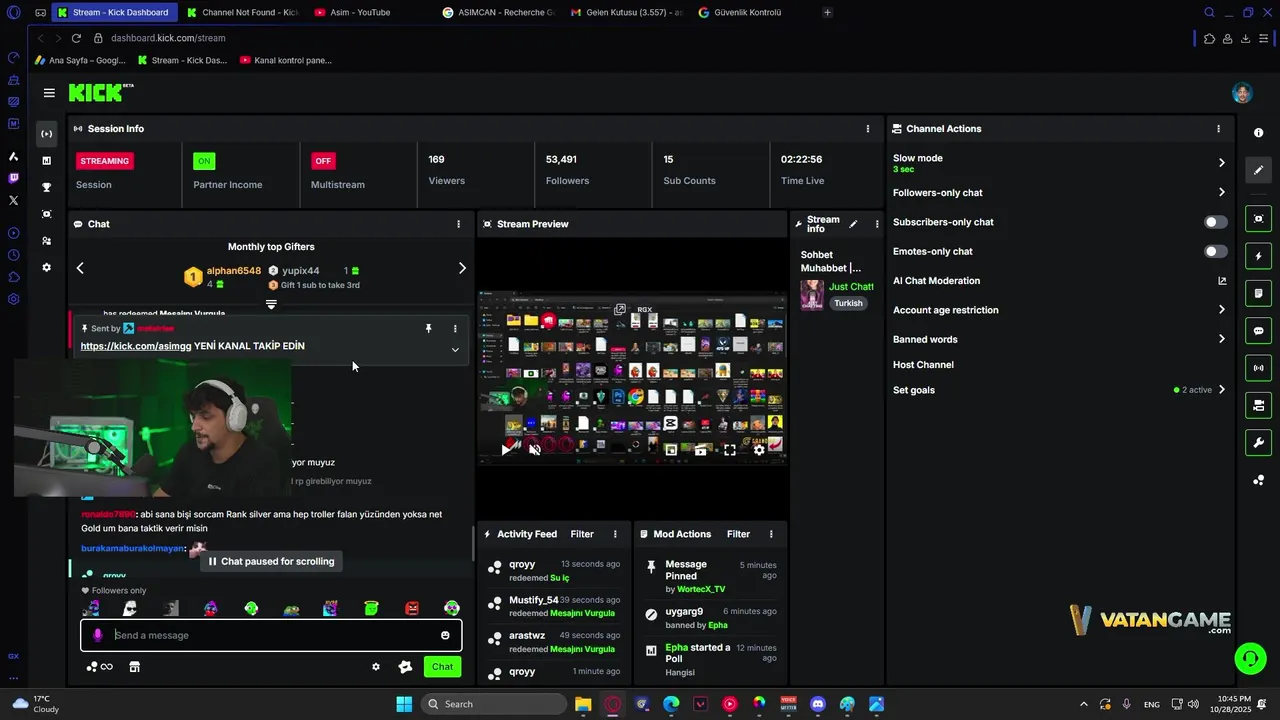This screenshot has height=720, width=1280.
Task: Open the Twitch icon in browser sidebar
Action: coord(13,178)
